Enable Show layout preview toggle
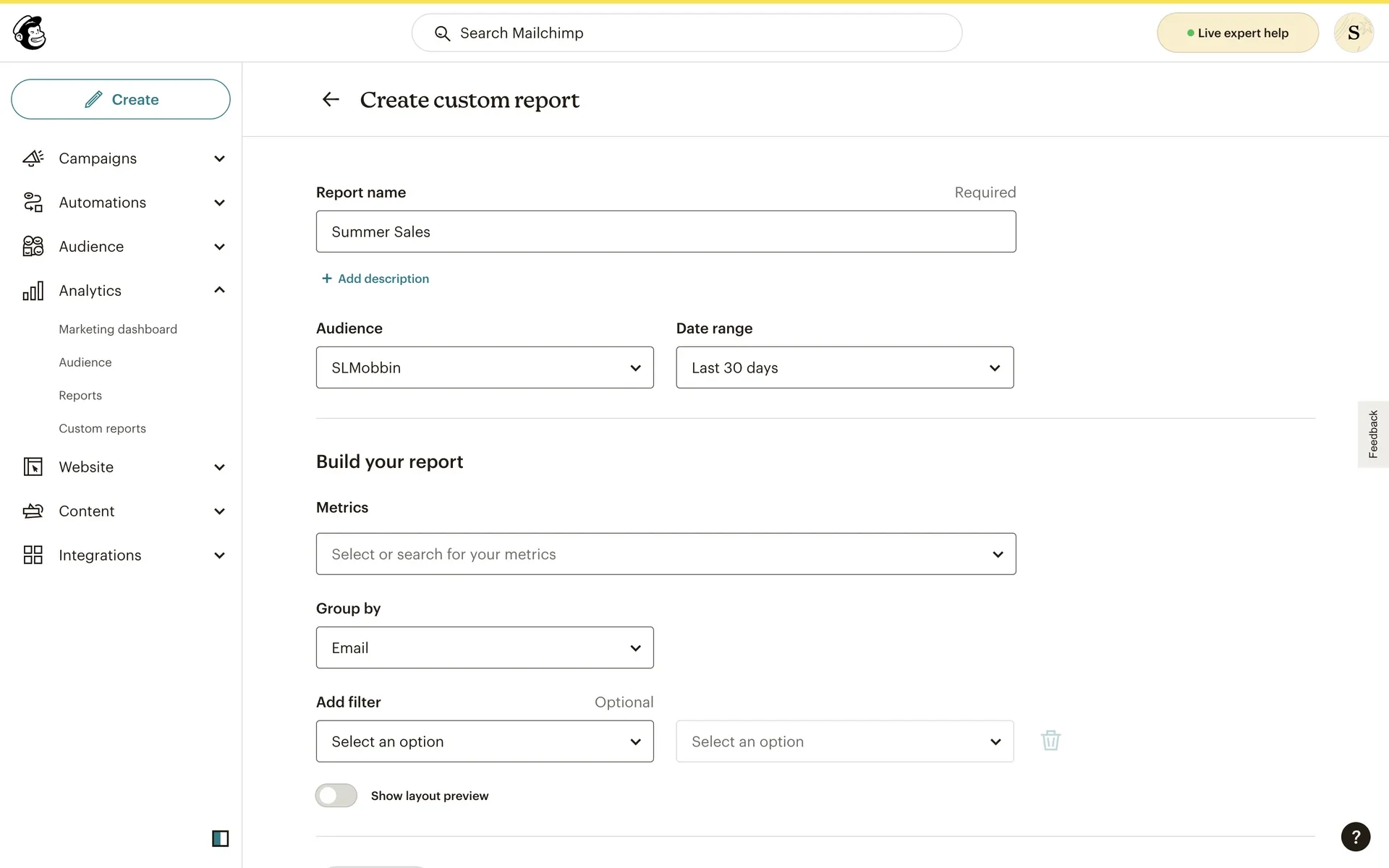 click(336, 796)
